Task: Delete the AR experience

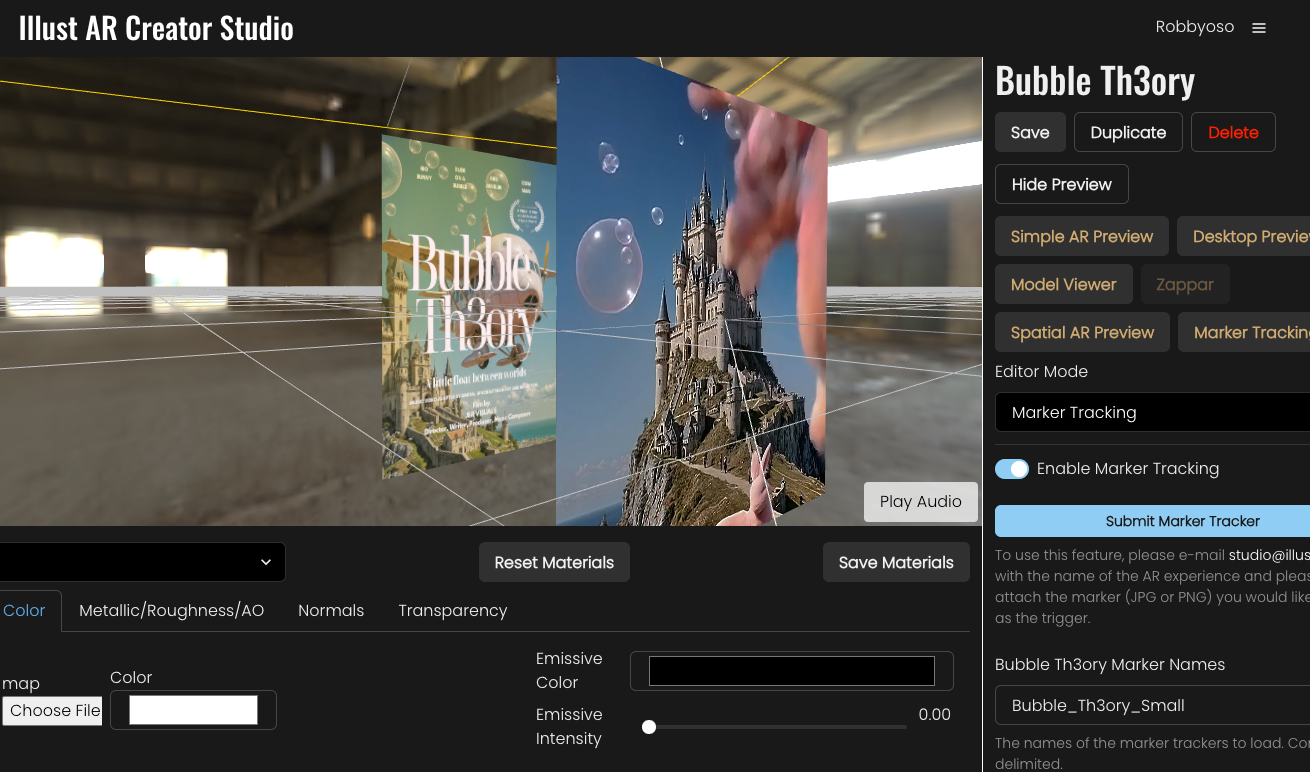Action: [x=1232, y=132]
